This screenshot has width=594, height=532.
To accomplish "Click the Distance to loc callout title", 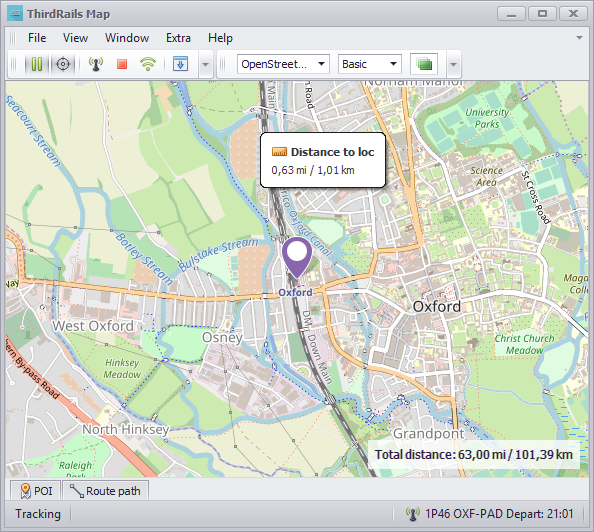I will (x=332, y=152).
